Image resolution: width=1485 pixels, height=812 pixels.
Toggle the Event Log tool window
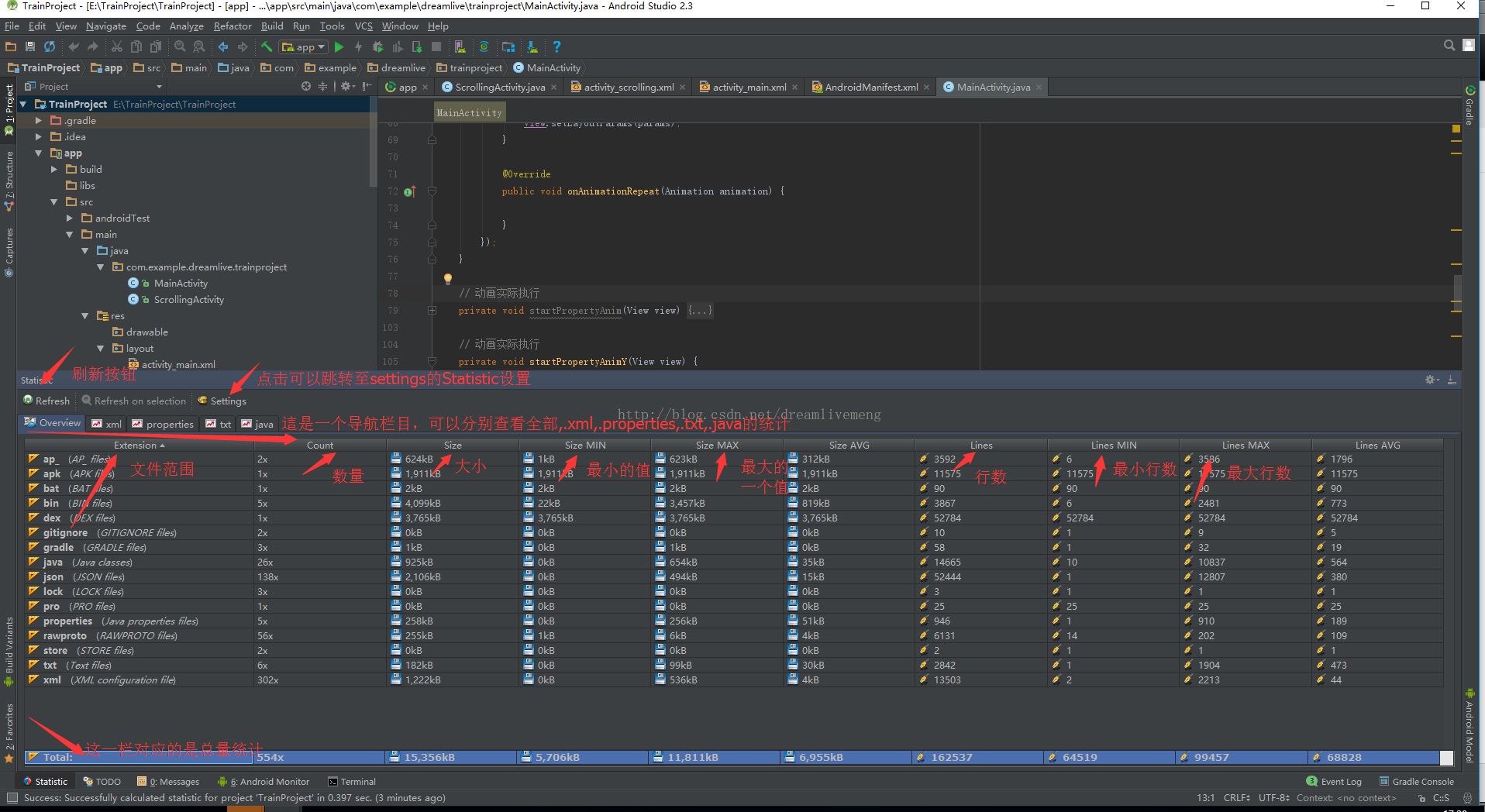[x=1334, y=782]
